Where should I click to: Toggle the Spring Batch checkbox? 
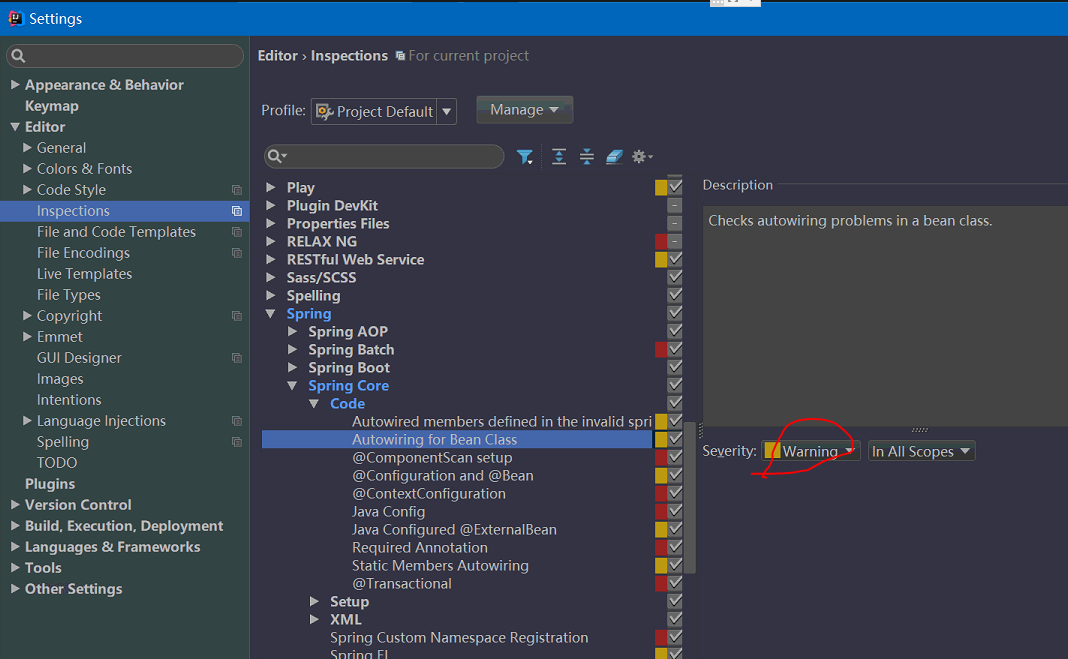point(675,349)
